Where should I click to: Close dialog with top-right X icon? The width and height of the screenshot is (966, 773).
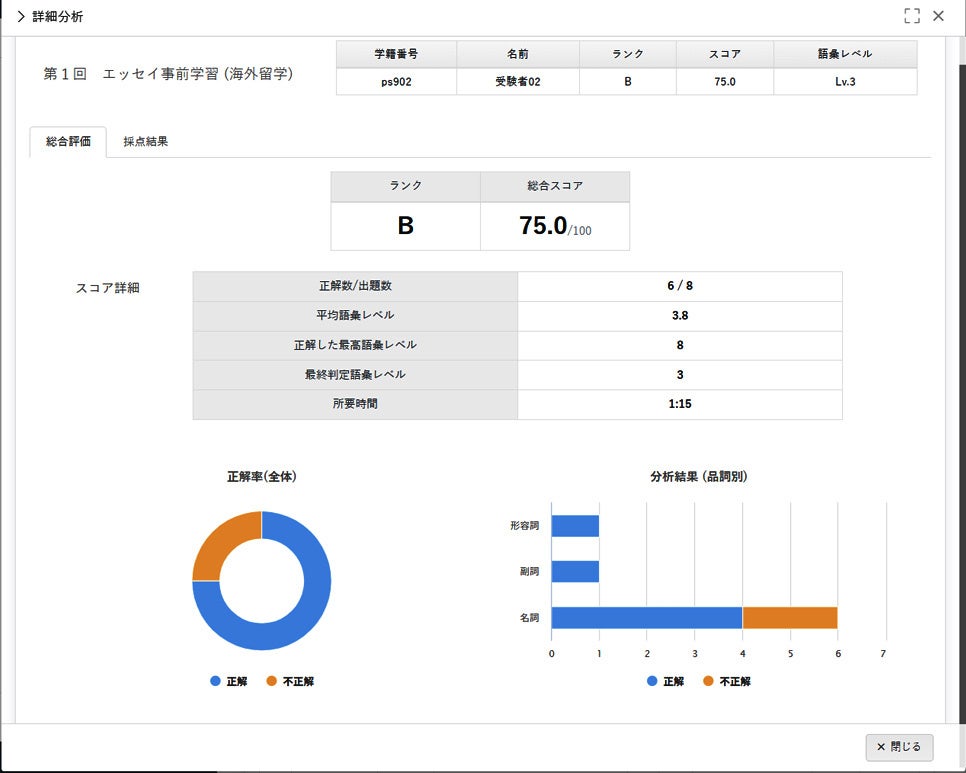tap(938, 16)
